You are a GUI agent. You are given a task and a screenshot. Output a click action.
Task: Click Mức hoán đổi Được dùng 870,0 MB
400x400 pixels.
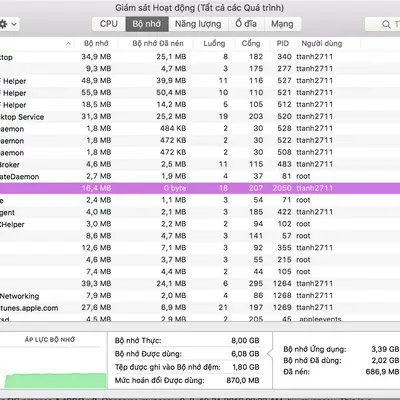[x=243, y=380]
